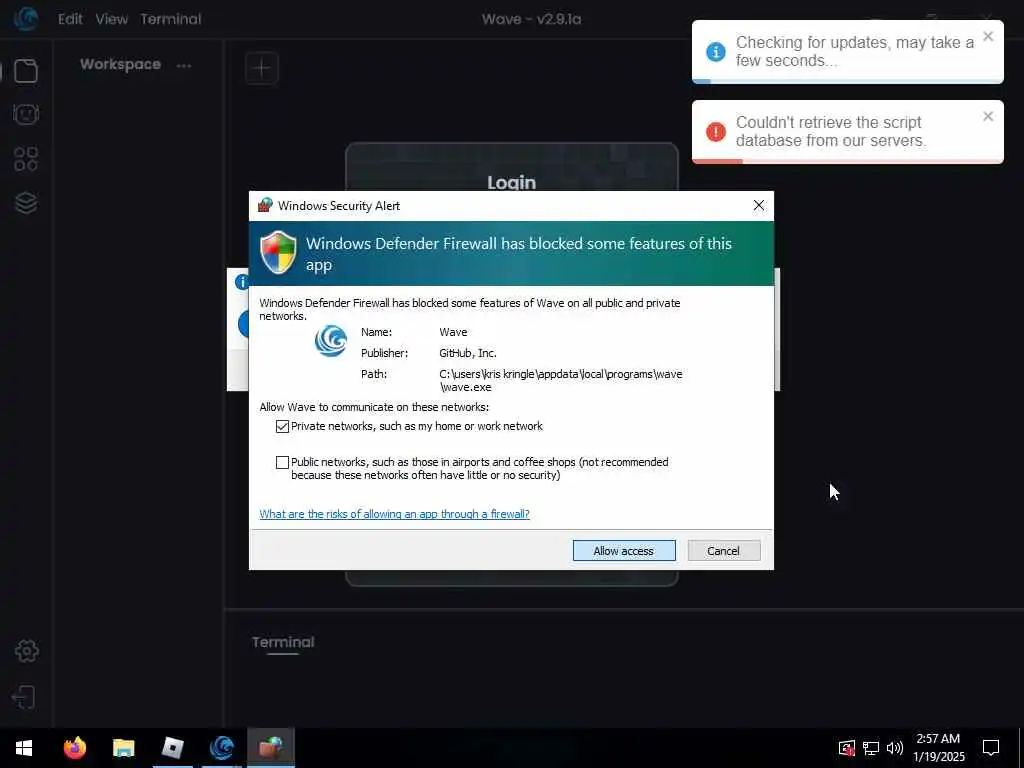This screenshot has width=1024, height=768.
Task: Open Workspace options ellipsis
Action: pyautogui.click(x=184, y=65)
